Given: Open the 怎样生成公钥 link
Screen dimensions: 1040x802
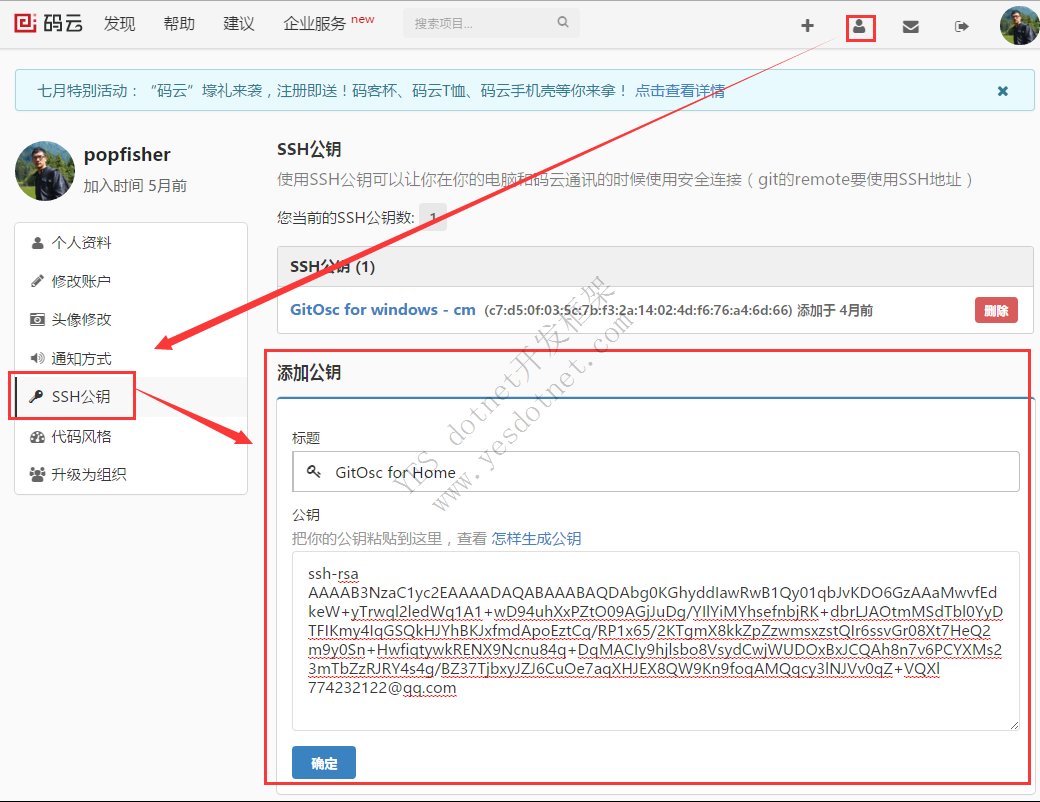Looking at the screenshot, I should click(536, 538).
